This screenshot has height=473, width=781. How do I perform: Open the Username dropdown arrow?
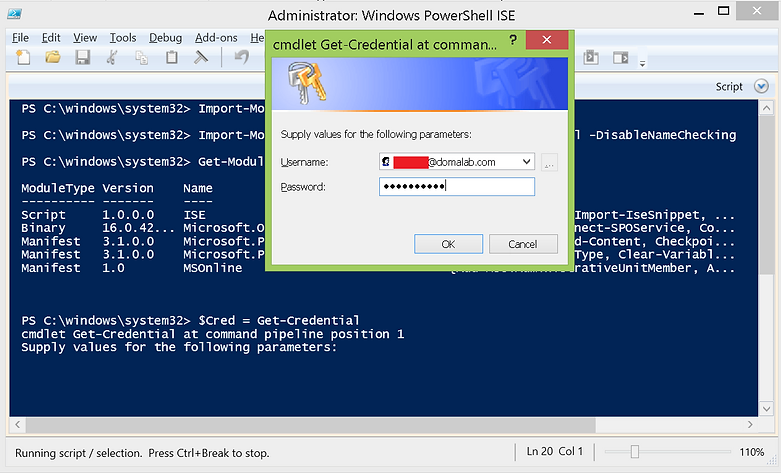(x=526, y=162)
